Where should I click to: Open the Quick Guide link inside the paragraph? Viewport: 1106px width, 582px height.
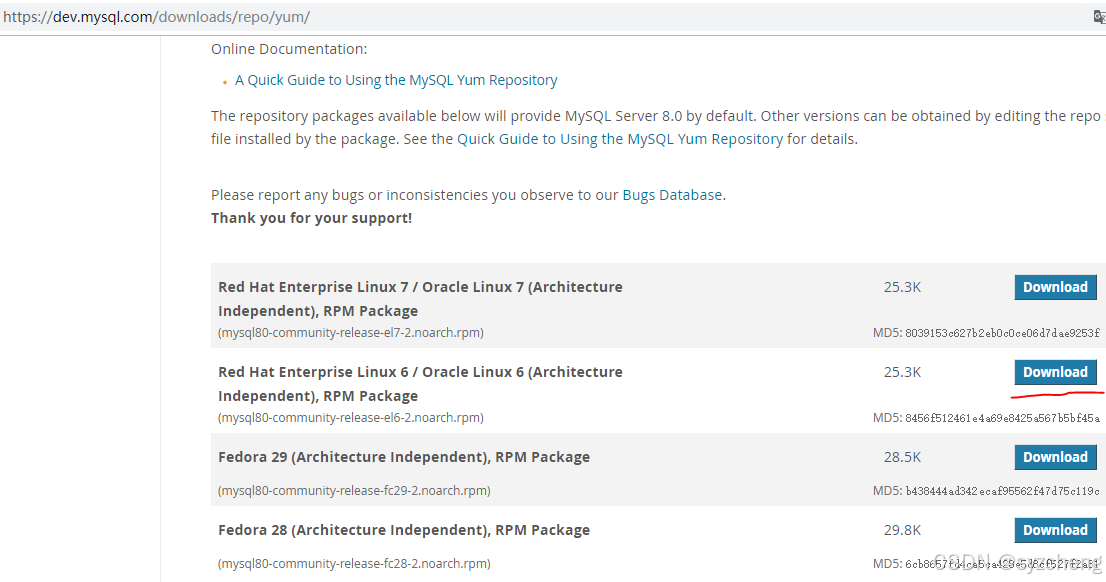tap(620, 139)
